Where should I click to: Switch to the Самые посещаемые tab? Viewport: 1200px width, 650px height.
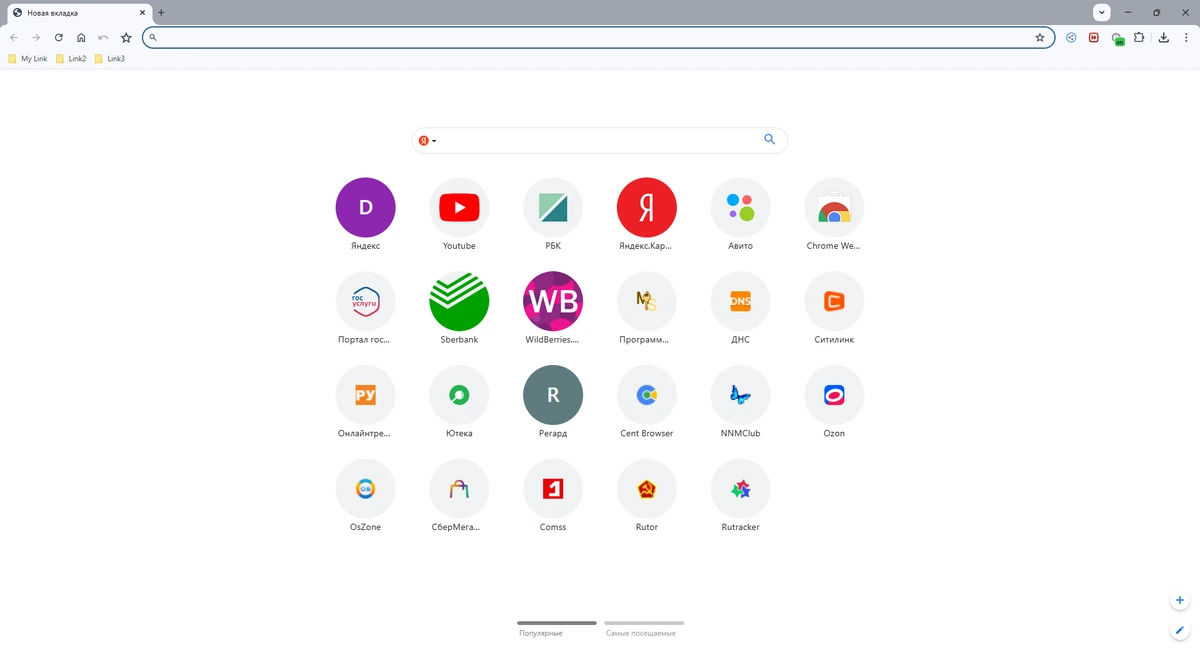pos(644,628)
